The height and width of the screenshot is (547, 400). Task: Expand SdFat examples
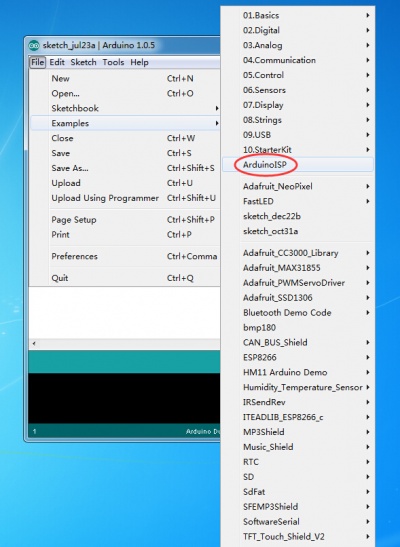pyautogui.click(x=298, y=492)
